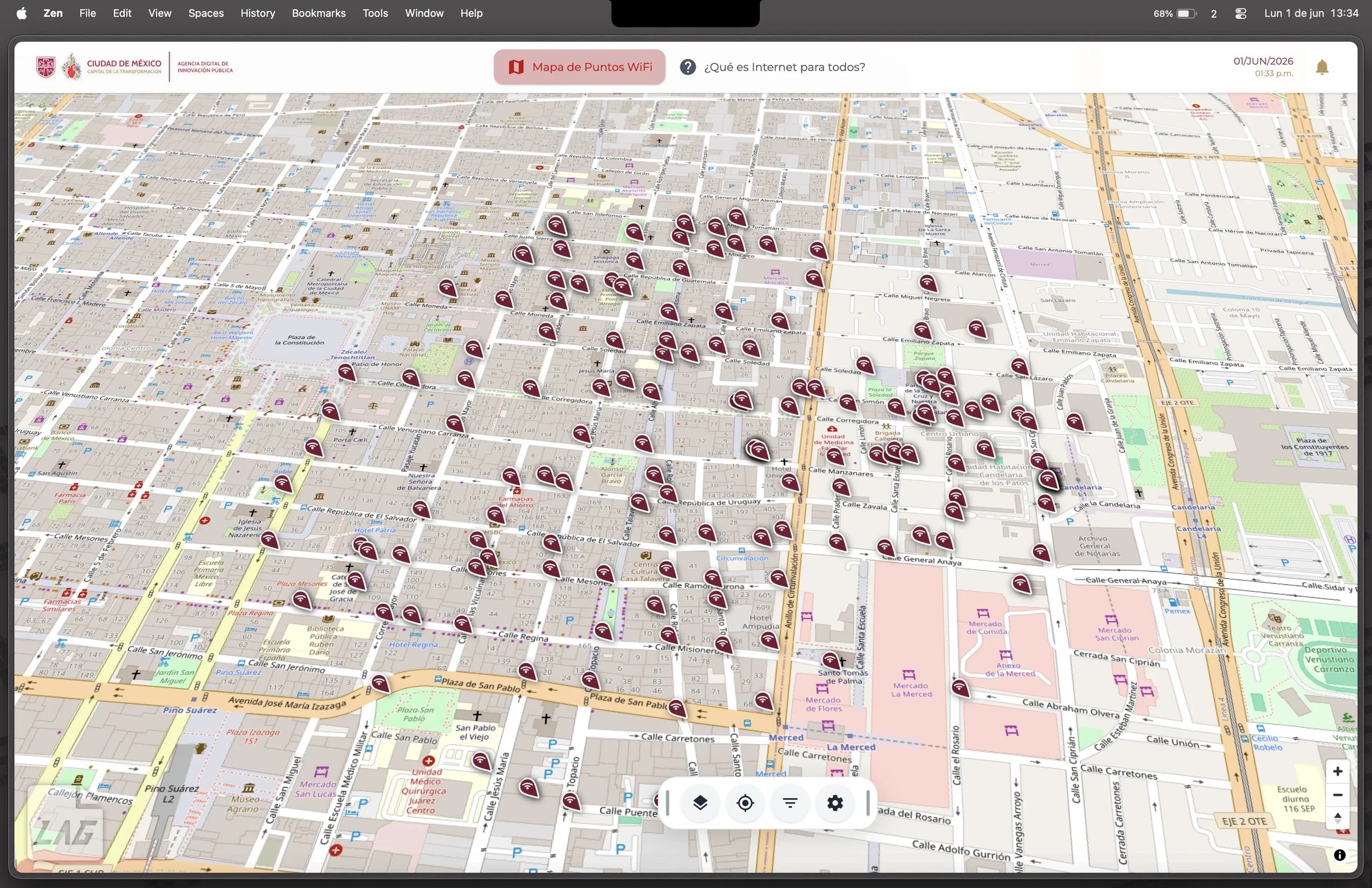The image size is (1372, 888).
Task: Open map settings gear
Action: [835, 803]
